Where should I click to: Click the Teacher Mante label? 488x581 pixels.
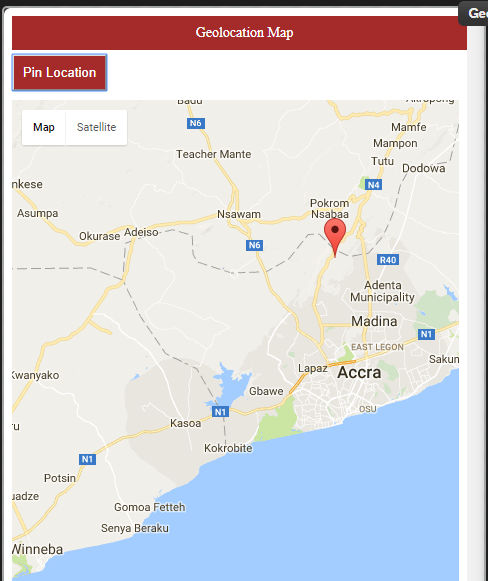[x=214, y=154]
